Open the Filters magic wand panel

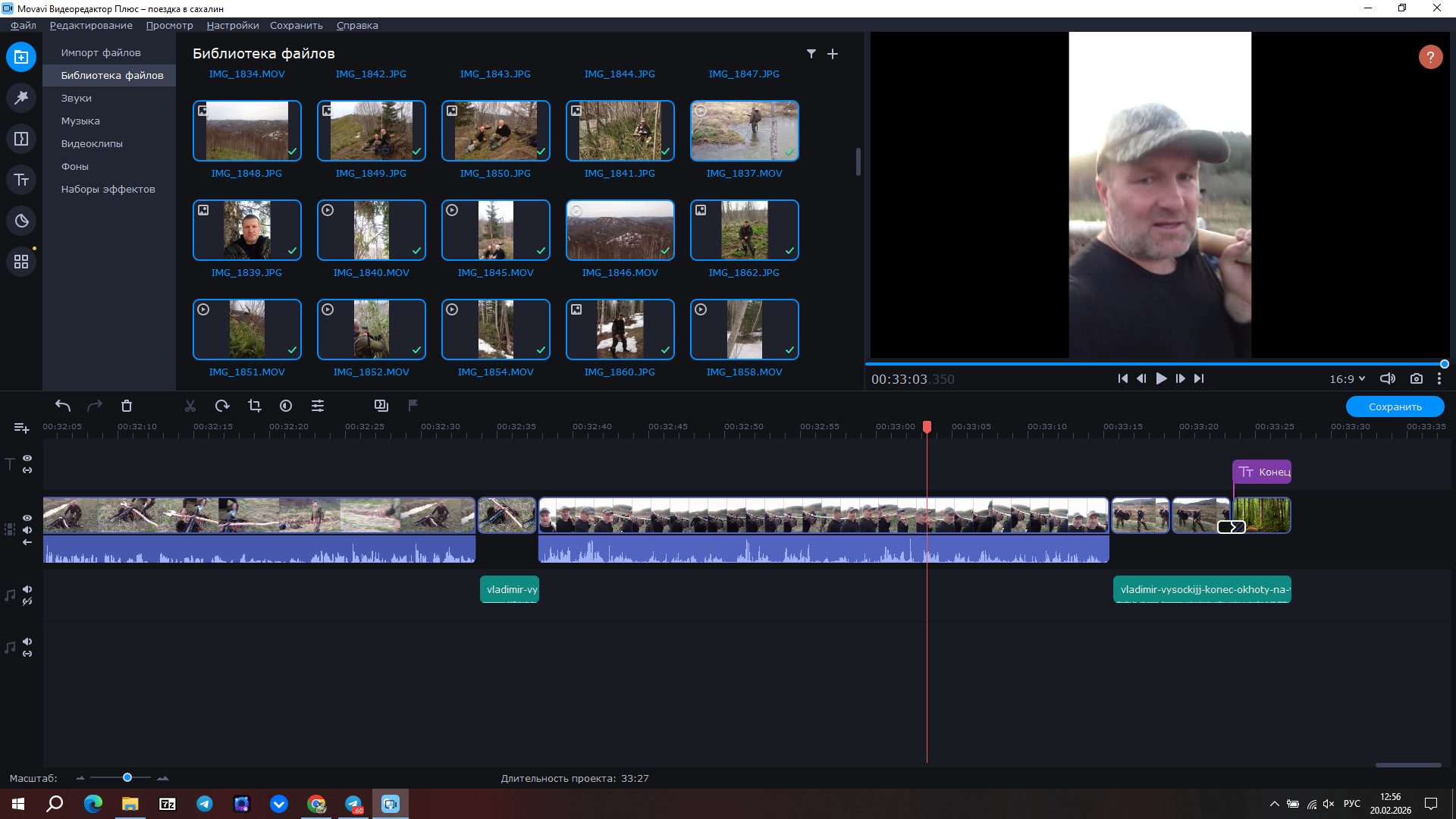[21, 98]
